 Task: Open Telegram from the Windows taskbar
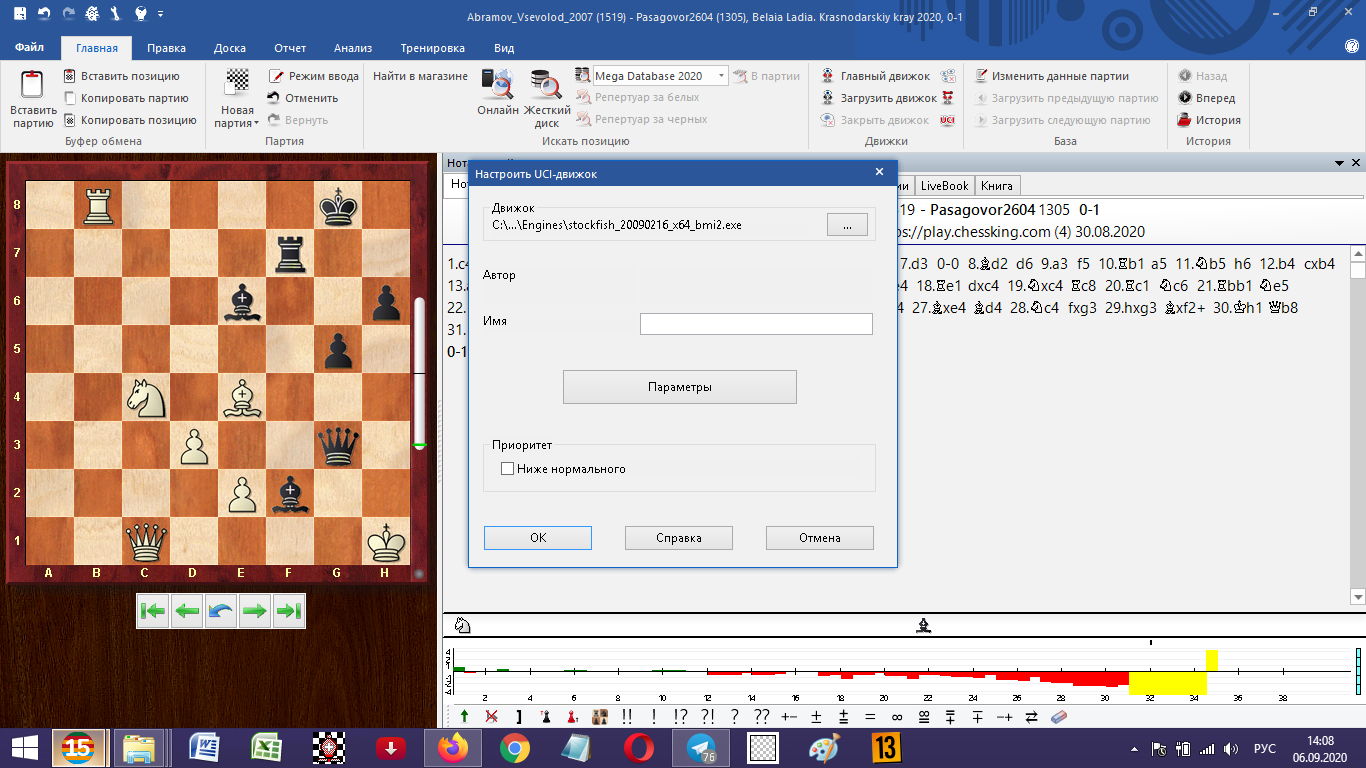pos(701,748)
